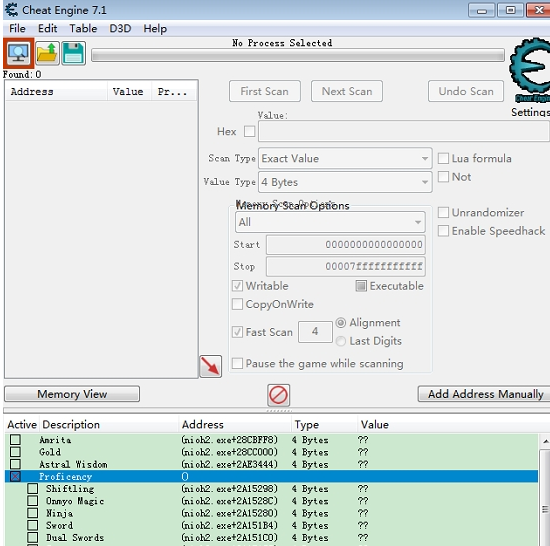Open the D3D menu
Screen dimensions: 550x546
tap(120, 28)
